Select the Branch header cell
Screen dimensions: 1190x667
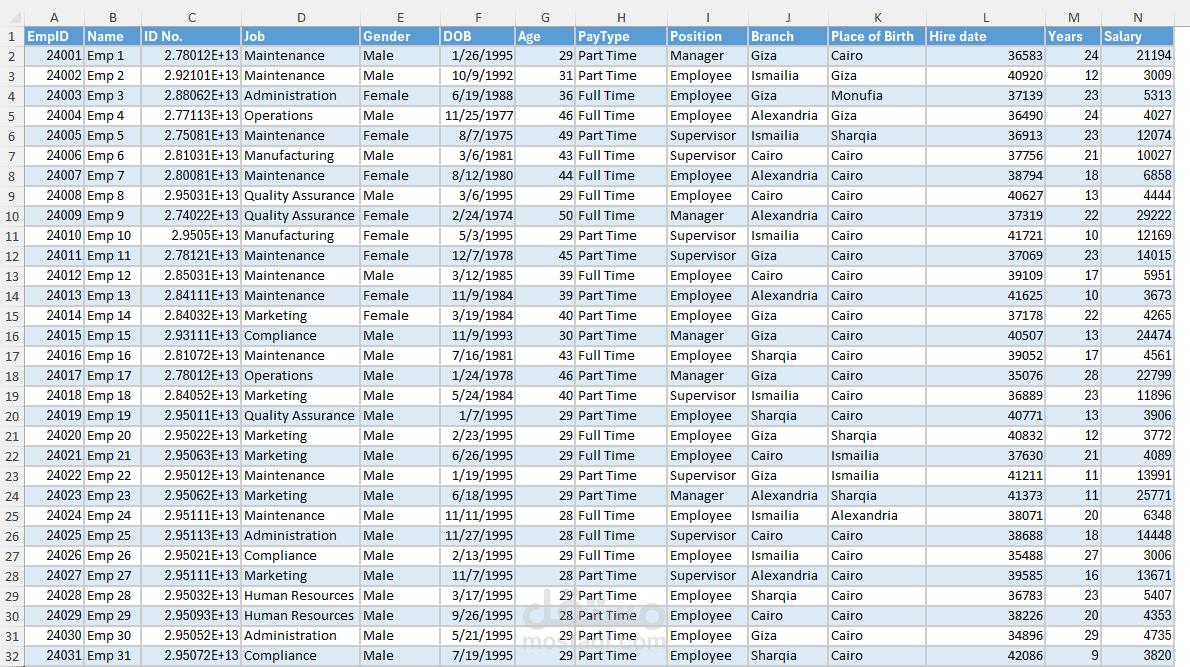click(788, 36)
